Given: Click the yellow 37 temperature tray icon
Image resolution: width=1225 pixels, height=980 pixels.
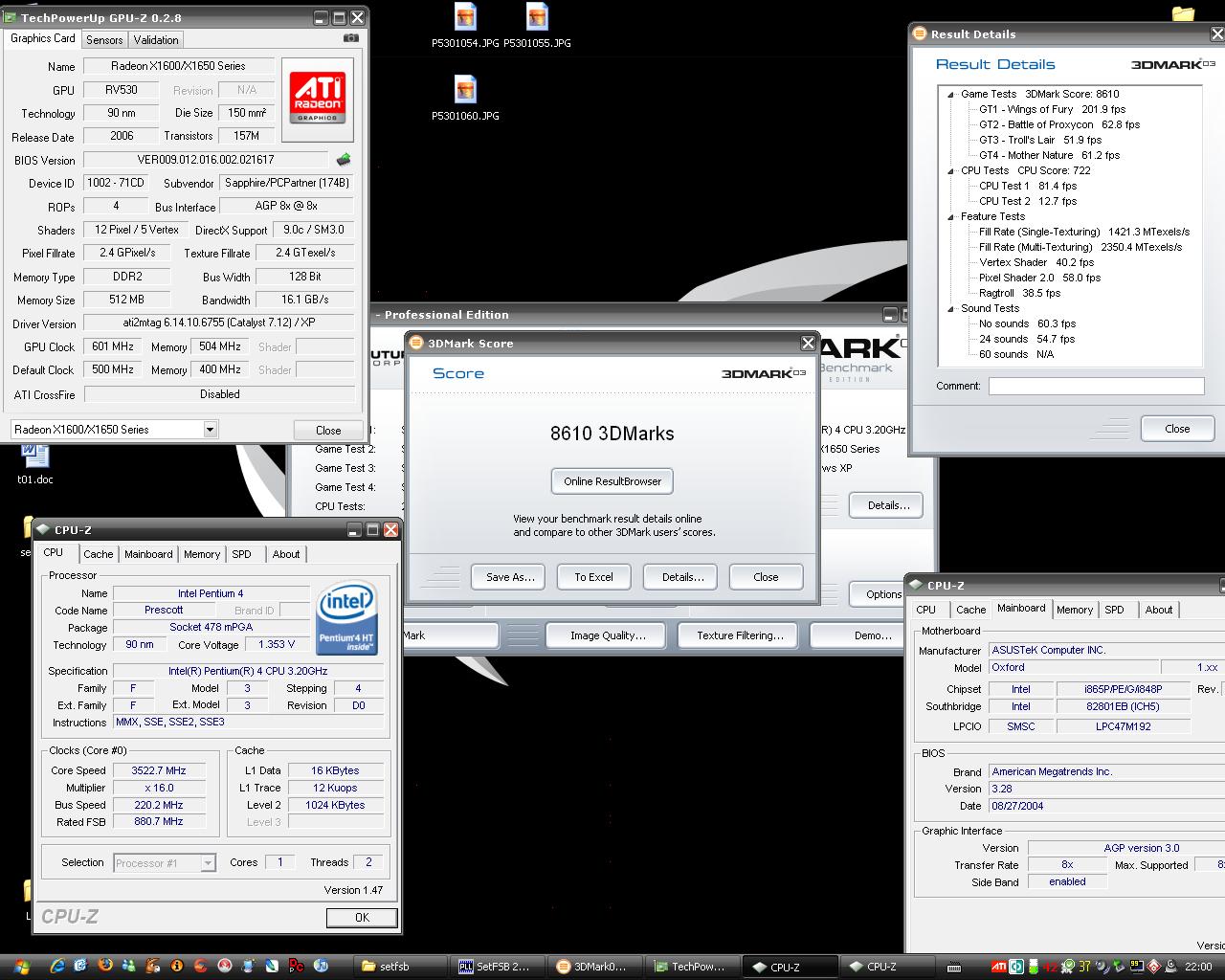Looking at the screenshot, I should coord(1083,967).
